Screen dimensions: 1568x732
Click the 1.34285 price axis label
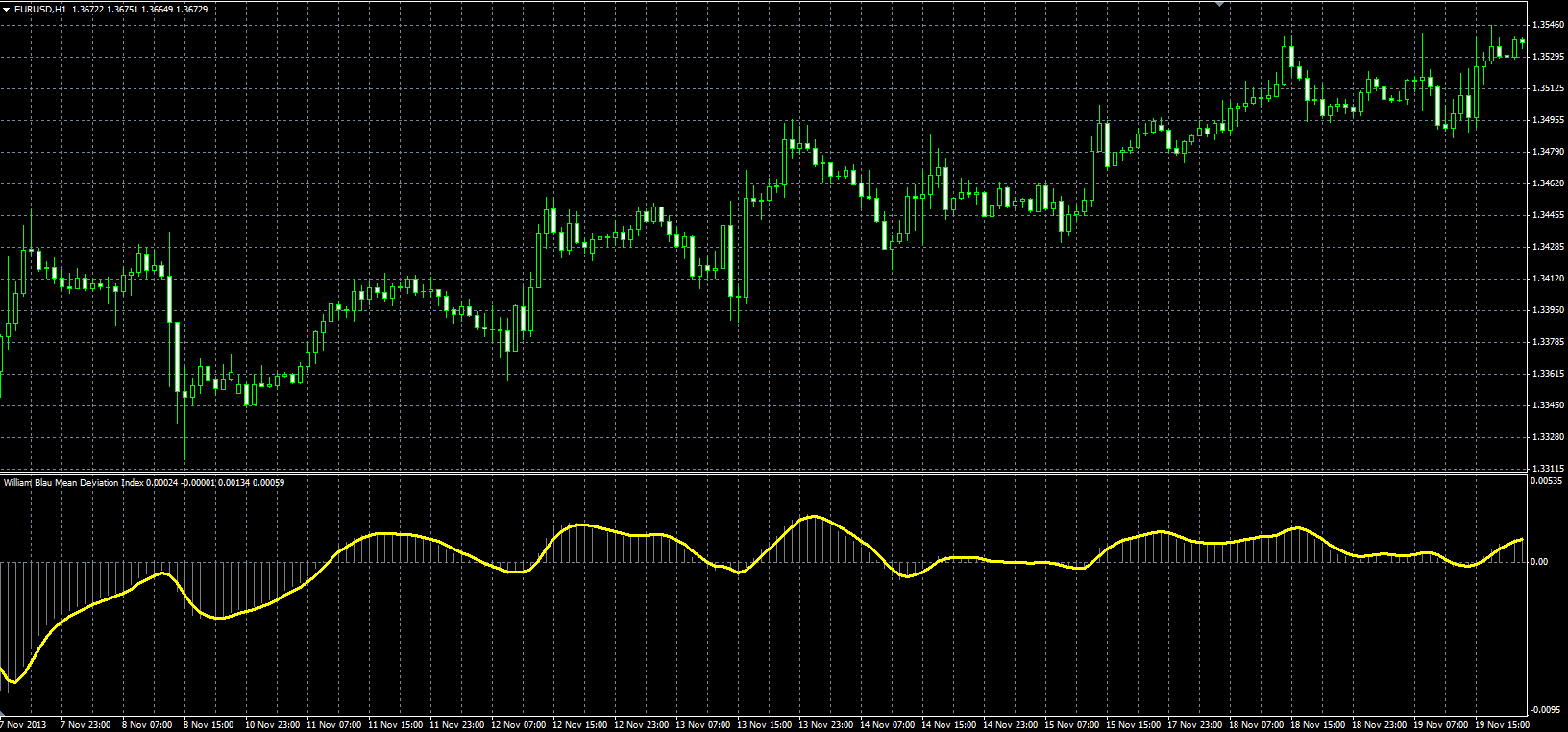click(x=1547, y=247)
